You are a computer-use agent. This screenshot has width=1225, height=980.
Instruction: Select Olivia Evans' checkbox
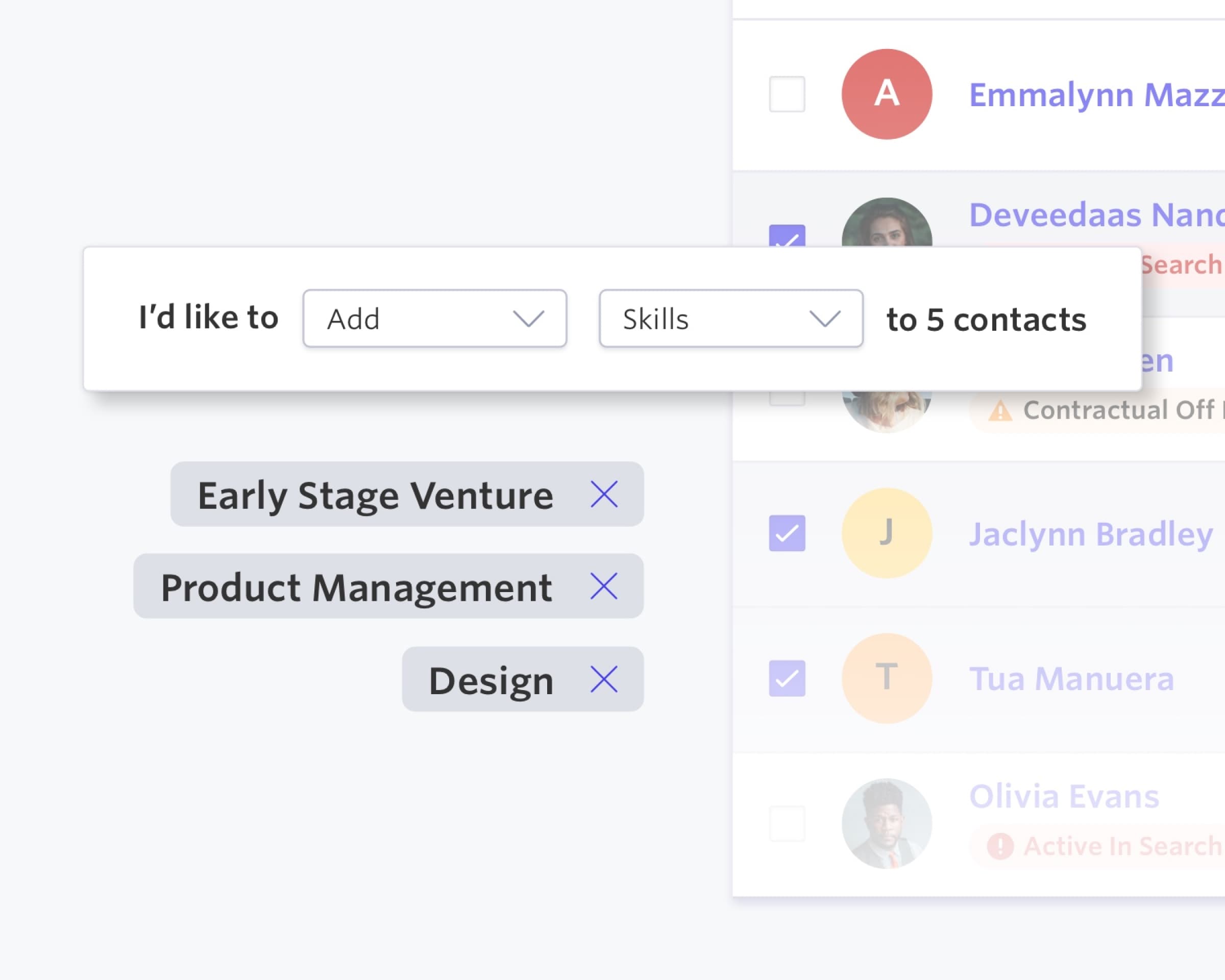(x=787, y=824)
